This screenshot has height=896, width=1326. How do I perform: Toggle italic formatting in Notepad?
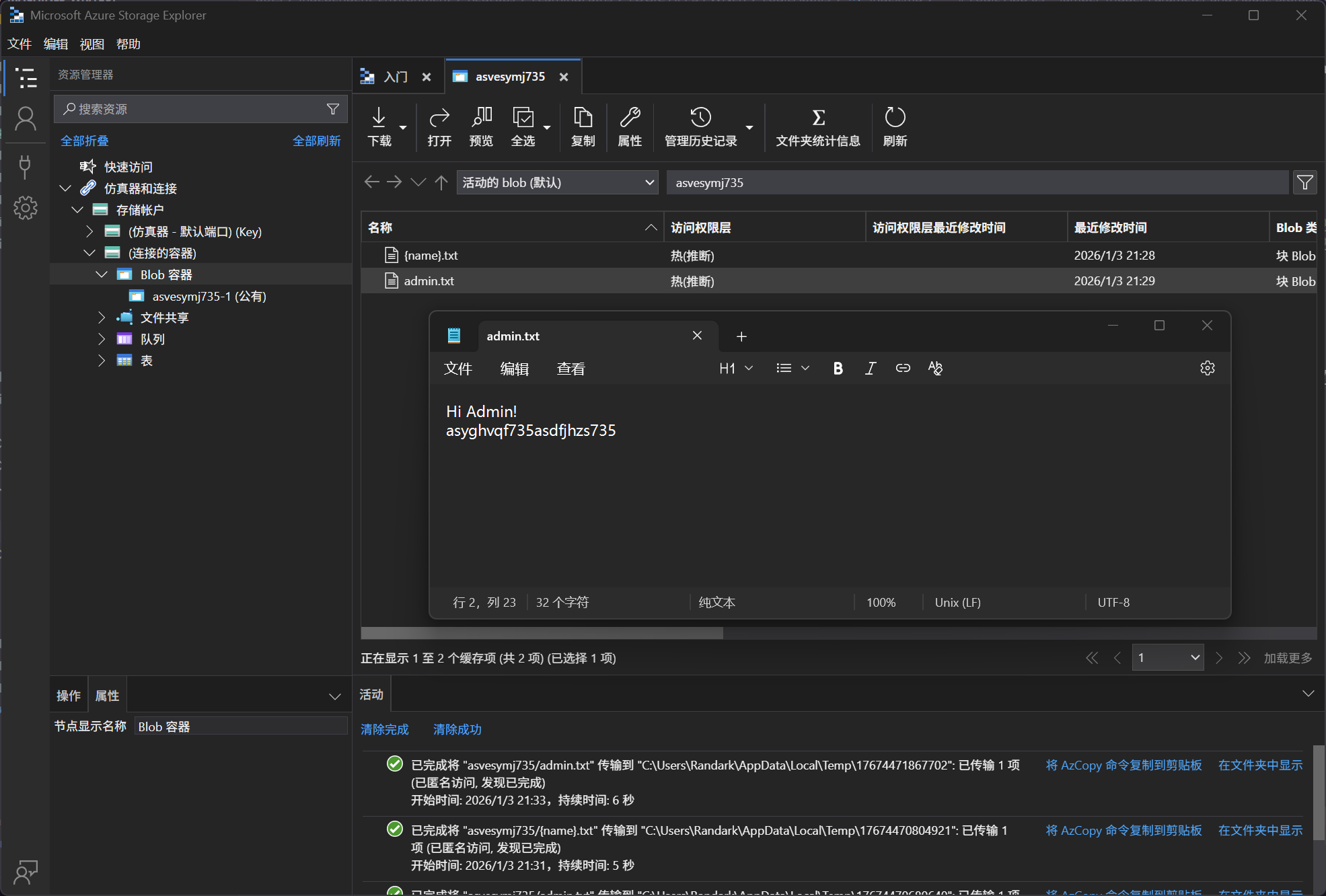(x=870, y=368)
